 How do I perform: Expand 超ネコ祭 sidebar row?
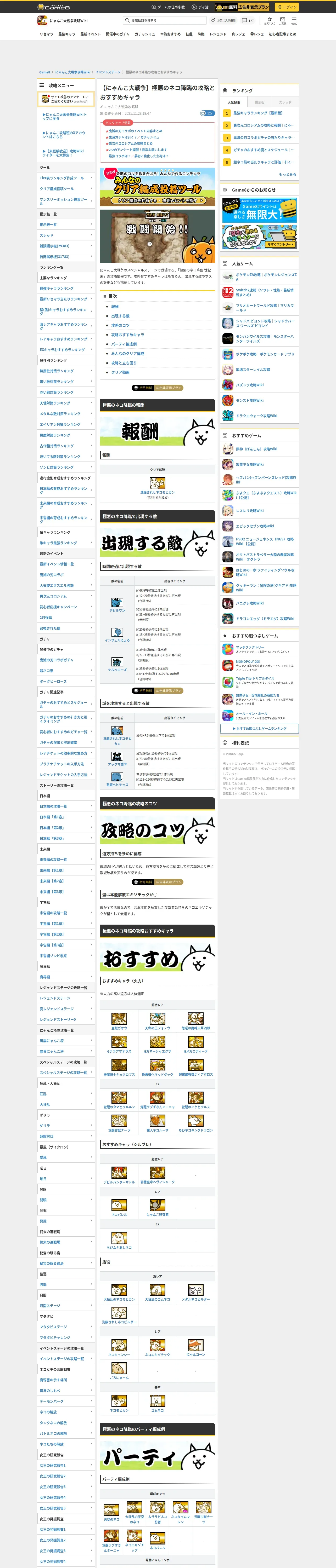(66, 671)
